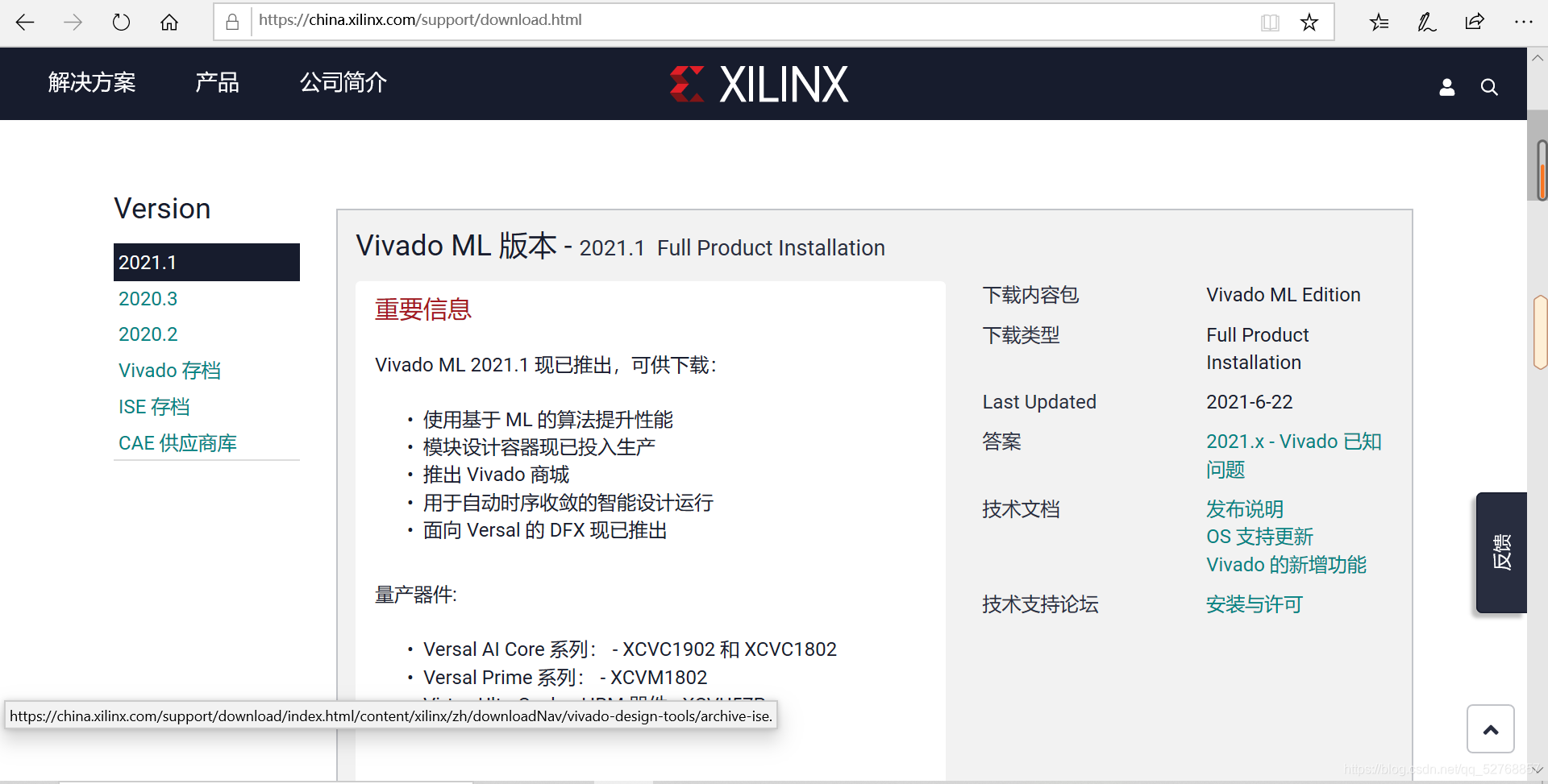Open the 反馈 feedback side tab
The height and width of the screenshot is (784, 1548).
1501,553
